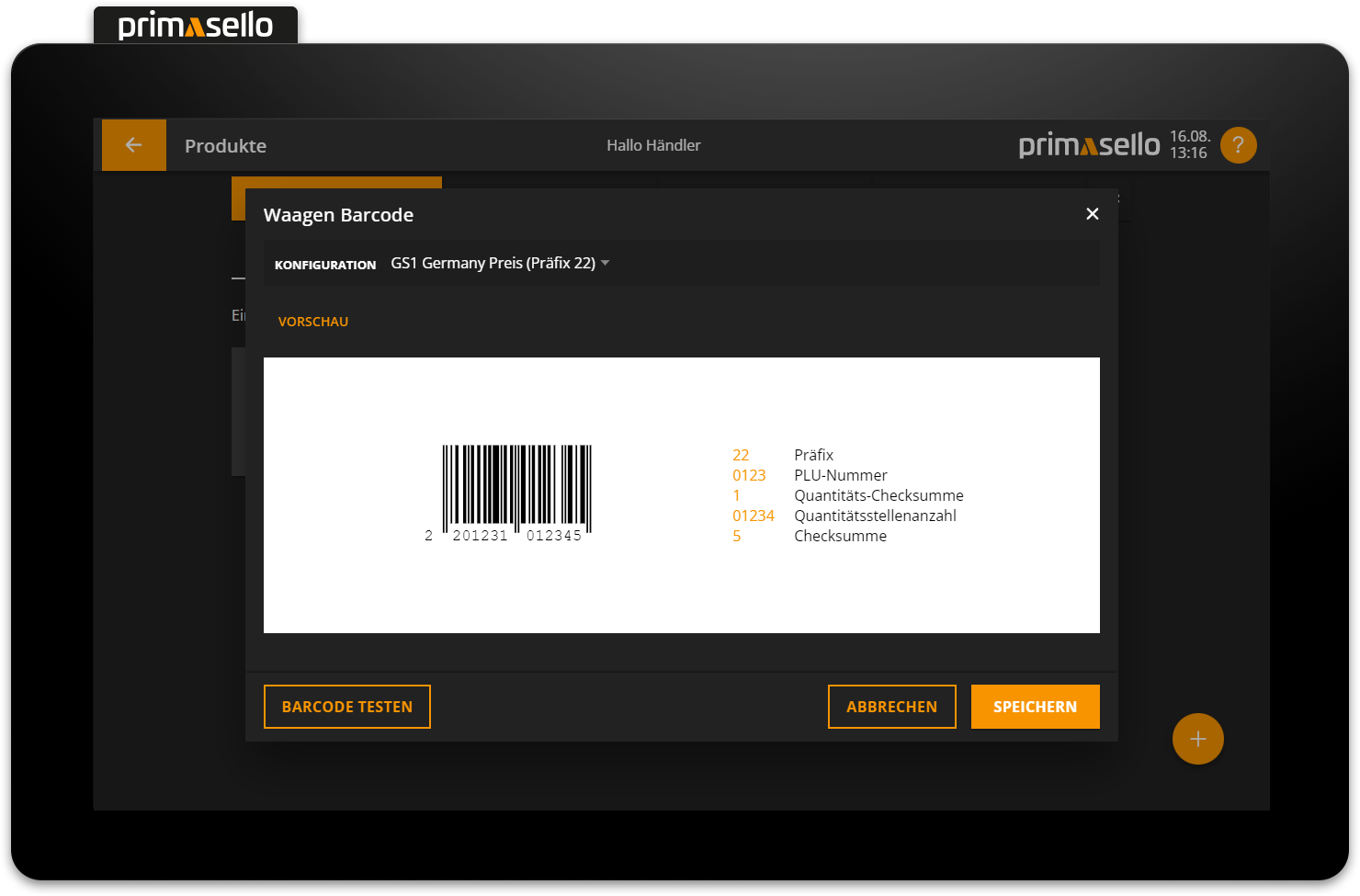Click the orange plus action button
Image resolution: width=1360 pixels, height=896 pixels.
pos(1197,738)
